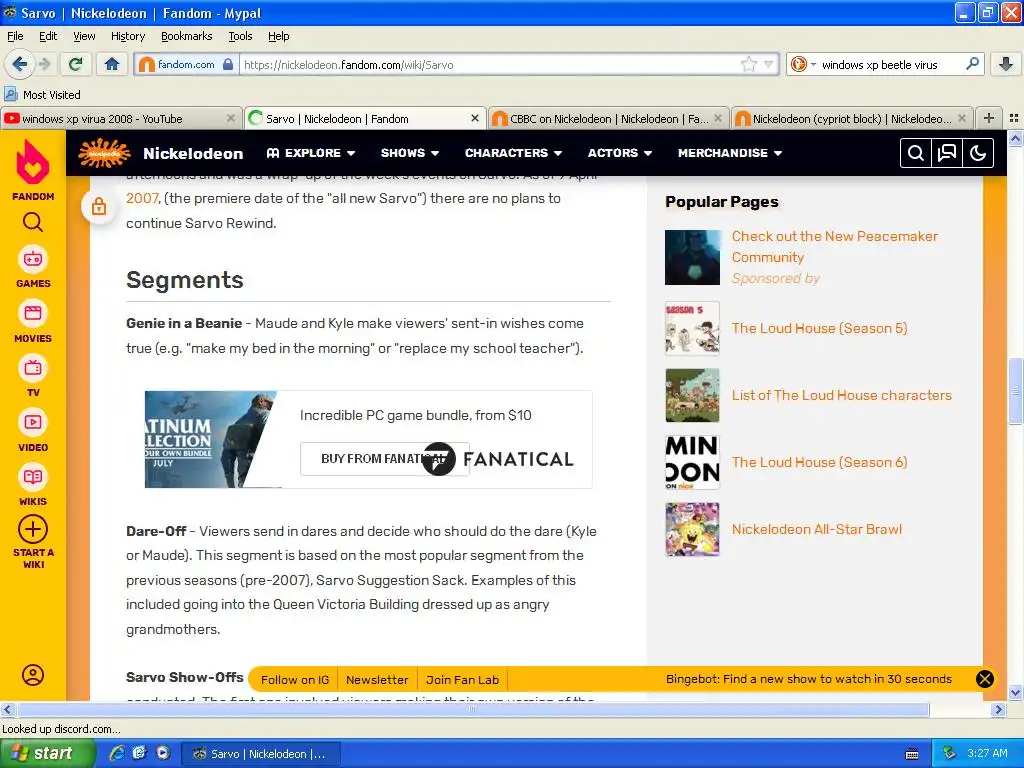Close the Bingebot notification bar
The height and width of the screenshot is (768, 1024).
(985, 679)
